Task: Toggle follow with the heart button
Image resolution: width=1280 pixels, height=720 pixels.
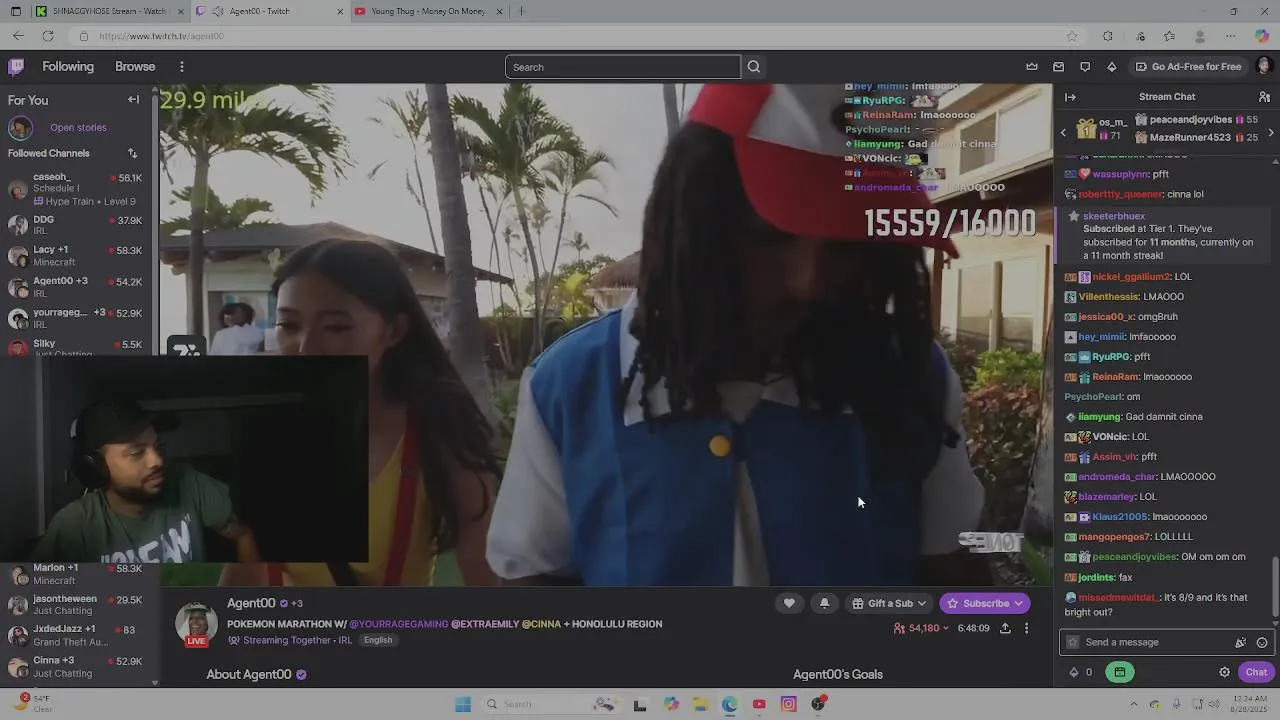Action: click(x=789, y=603)
